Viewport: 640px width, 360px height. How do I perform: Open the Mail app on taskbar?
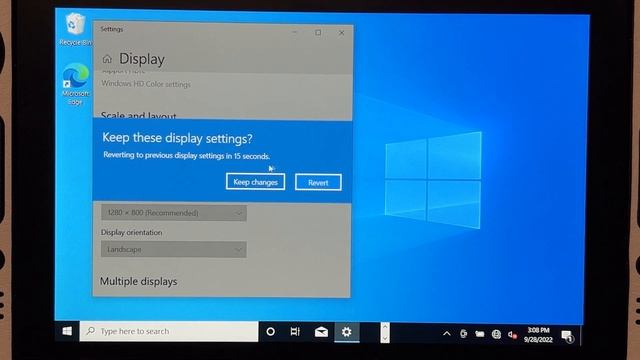[321, 332]
